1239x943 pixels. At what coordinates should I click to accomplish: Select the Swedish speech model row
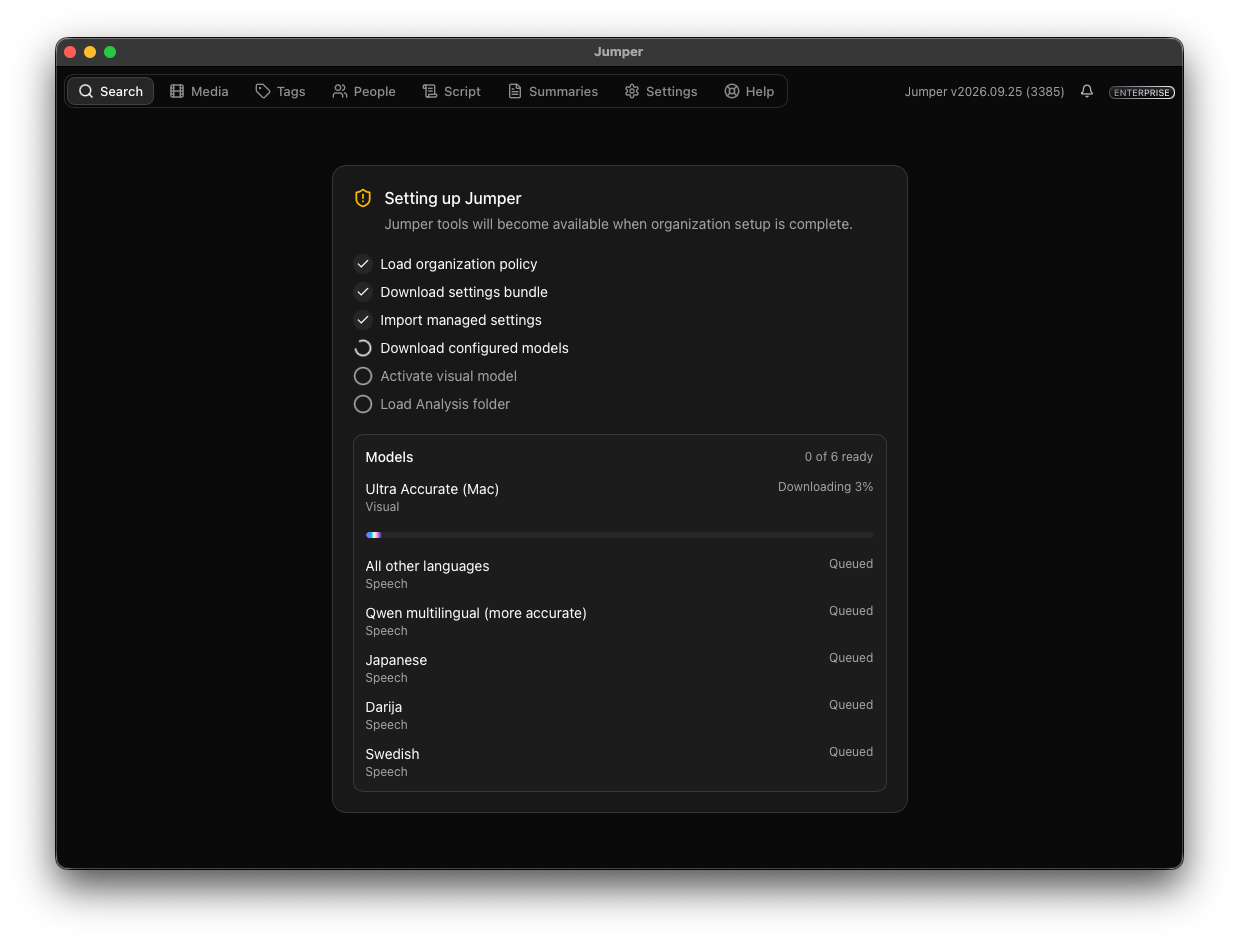(619, 762)
